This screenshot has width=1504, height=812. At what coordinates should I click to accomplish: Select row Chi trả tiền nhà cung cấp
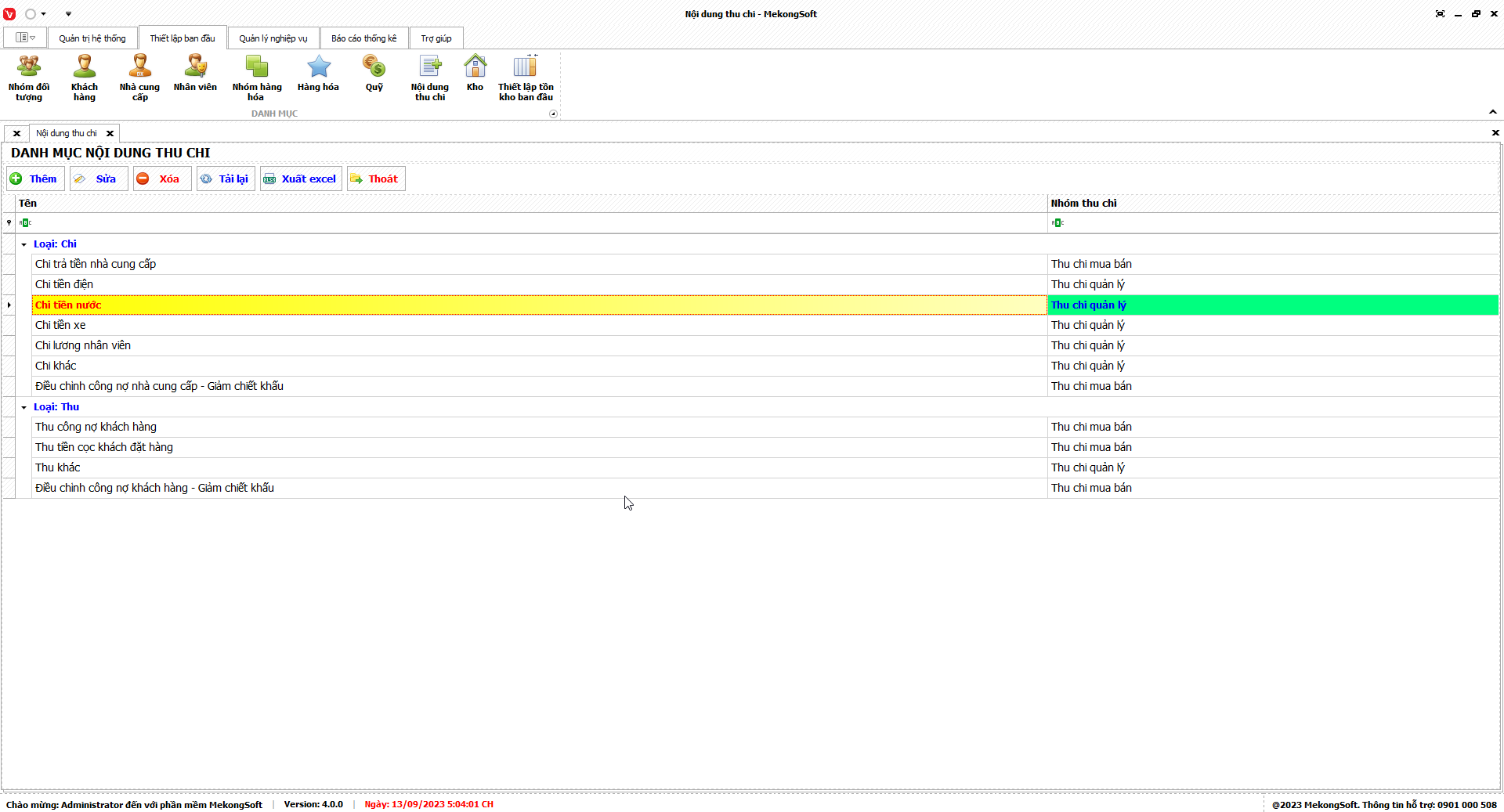[x=765, y=264]
